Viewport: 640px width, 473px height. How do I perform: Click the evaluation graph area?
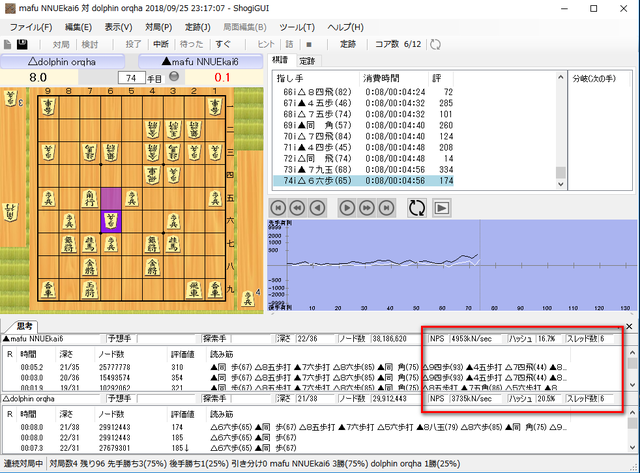pyautogui.click(x=452, y=265)
